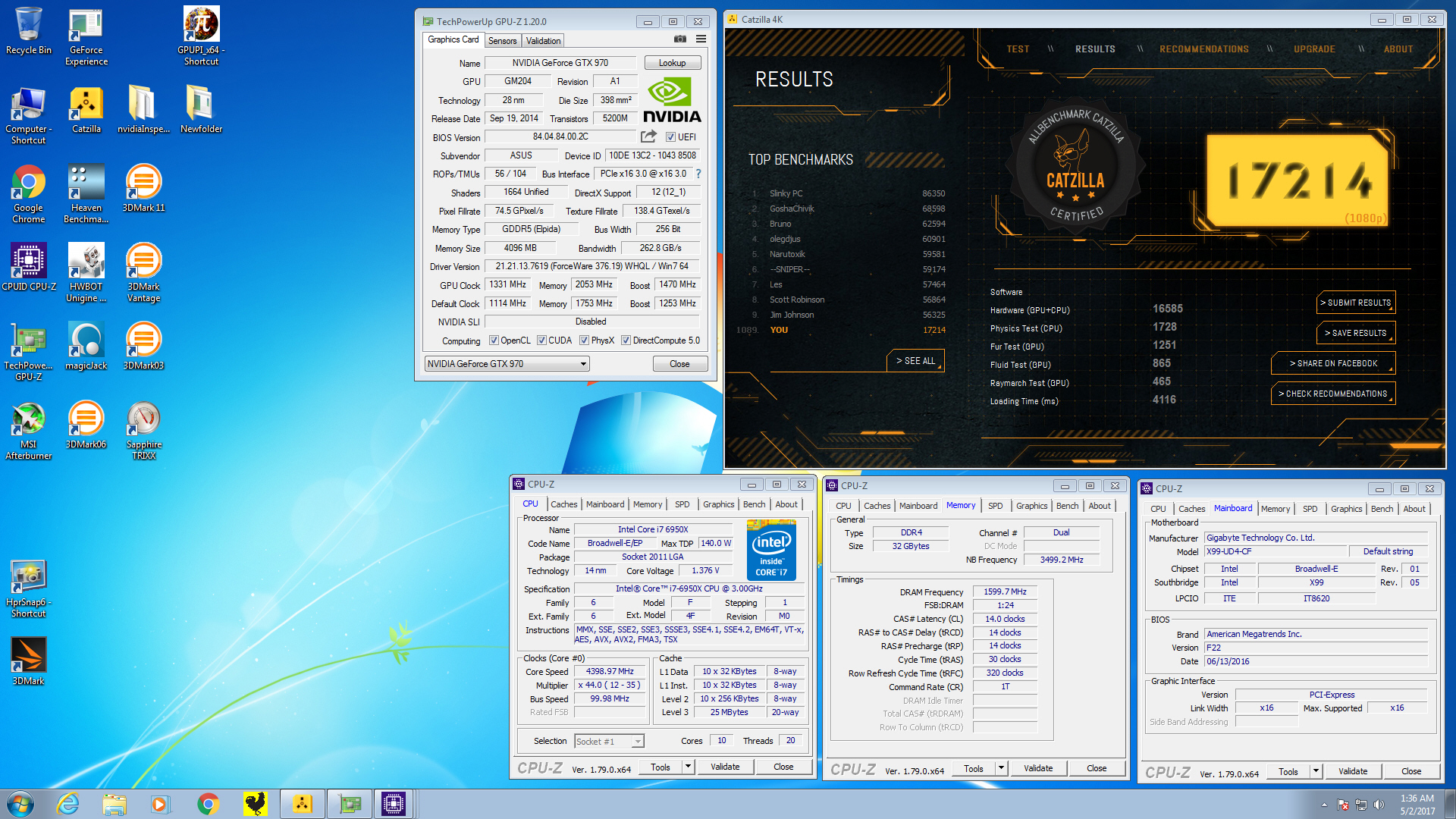Click the GPU name field 'NVIDIA GeForce GTX 970'
Image resolution: width=1456 pixels, height=819 pixels.
pyautogui.click(x=560, y=63)
